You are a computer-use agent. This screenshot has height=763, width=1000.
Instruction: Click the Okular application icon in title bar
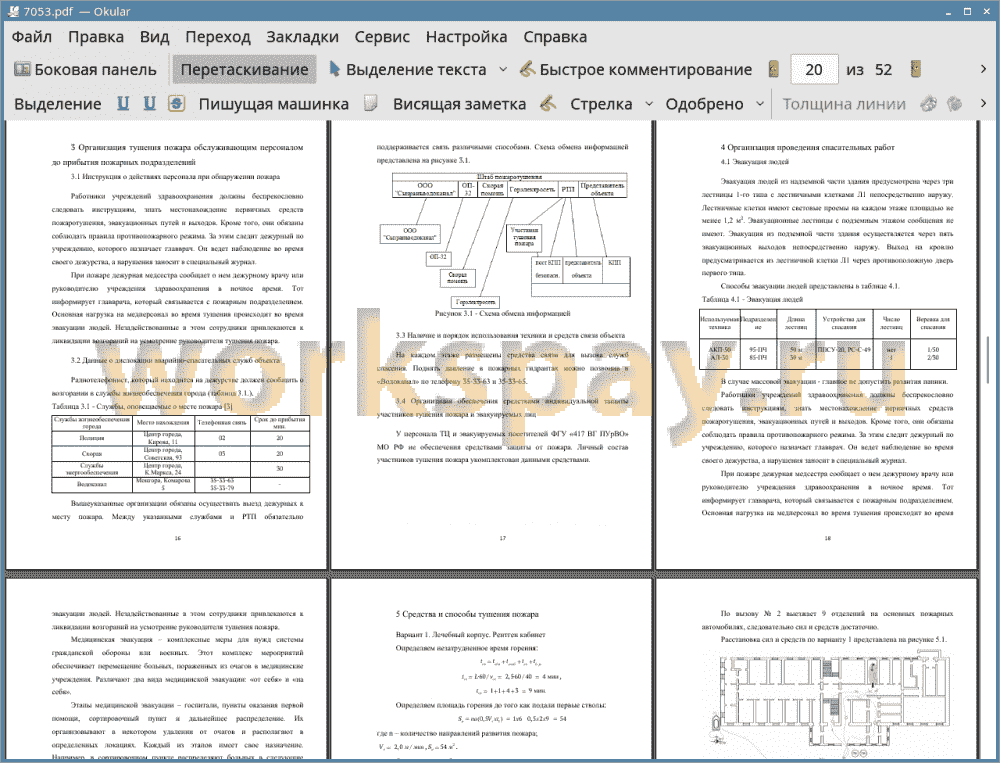tap(13, 11)
